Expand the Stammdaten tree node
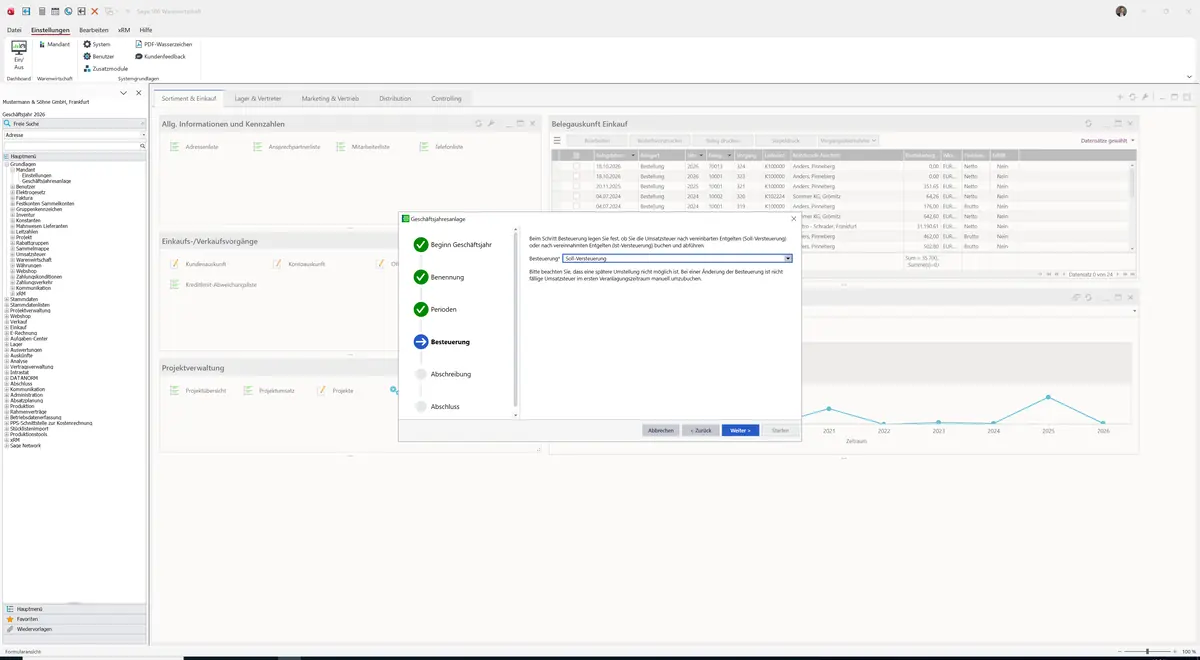This screenshot has width=1200, height=660. (x=6, y=299)
